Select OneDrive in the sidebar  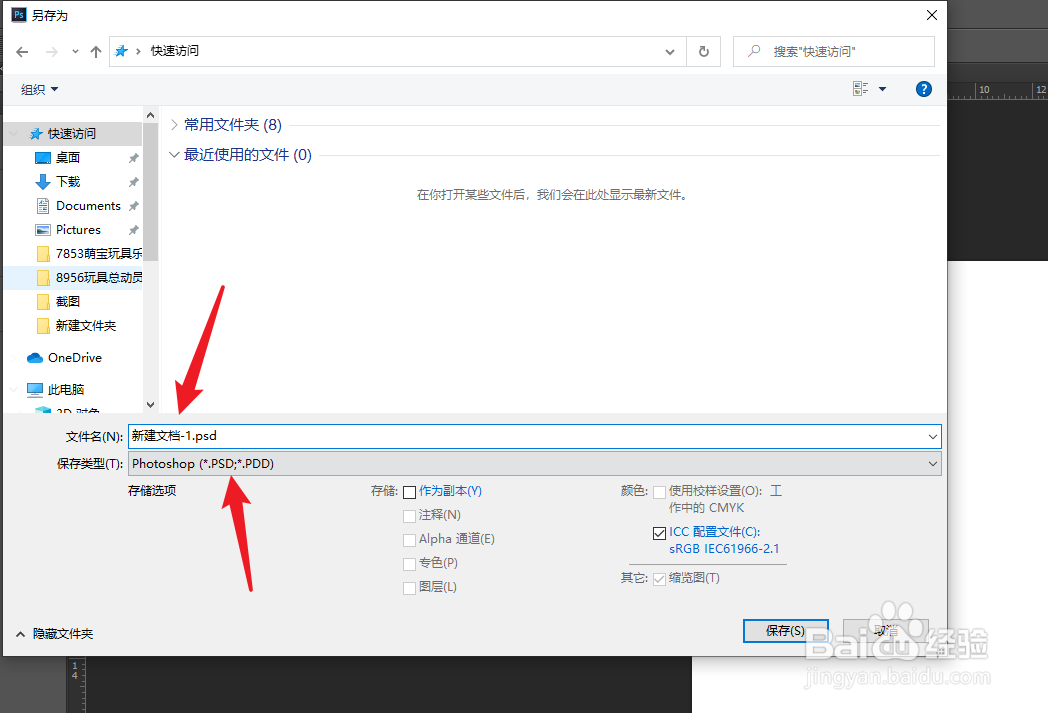[x=74, y=358]
